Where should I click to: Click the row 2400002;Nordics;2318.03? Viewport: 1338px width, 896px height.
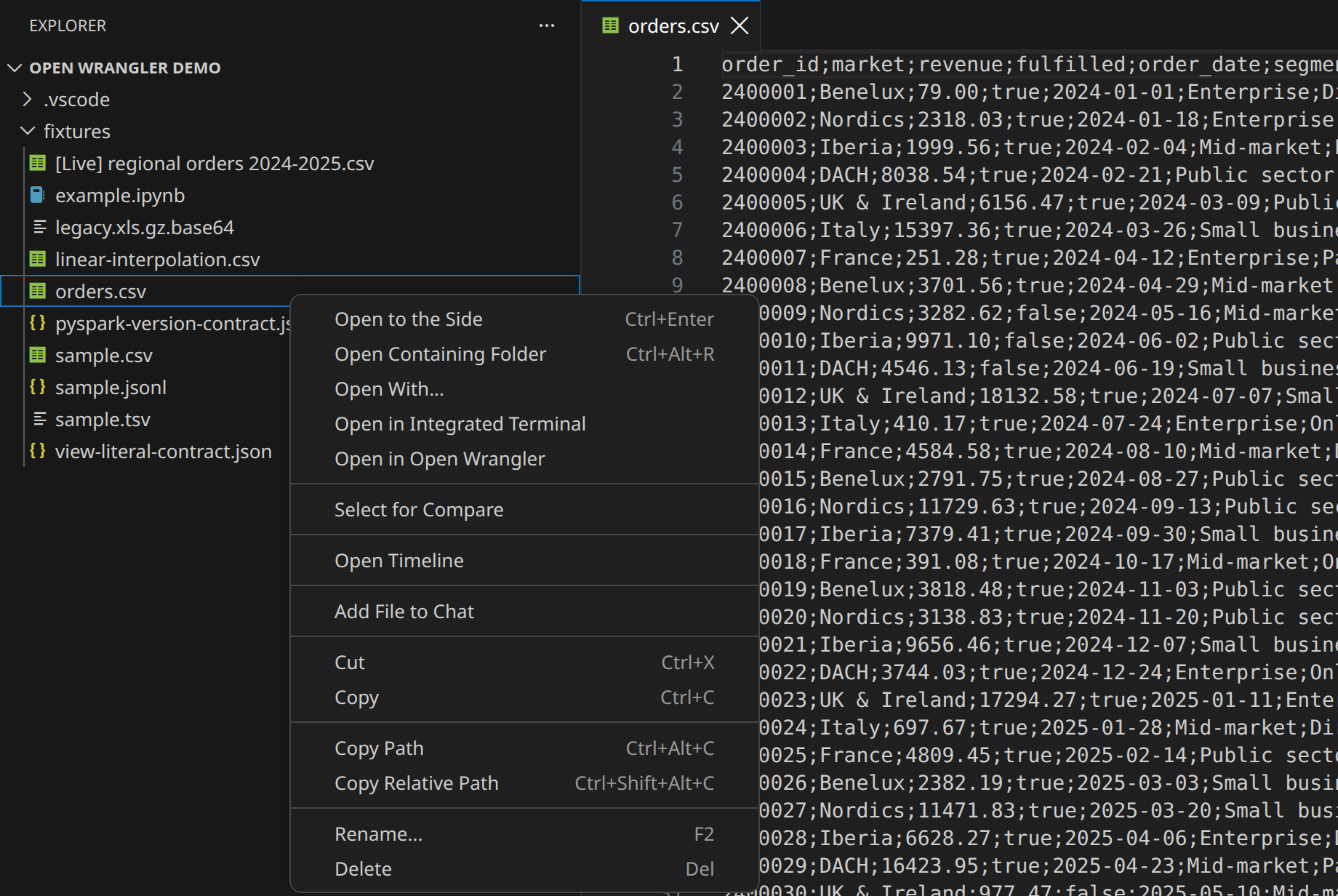[1029, 119]
